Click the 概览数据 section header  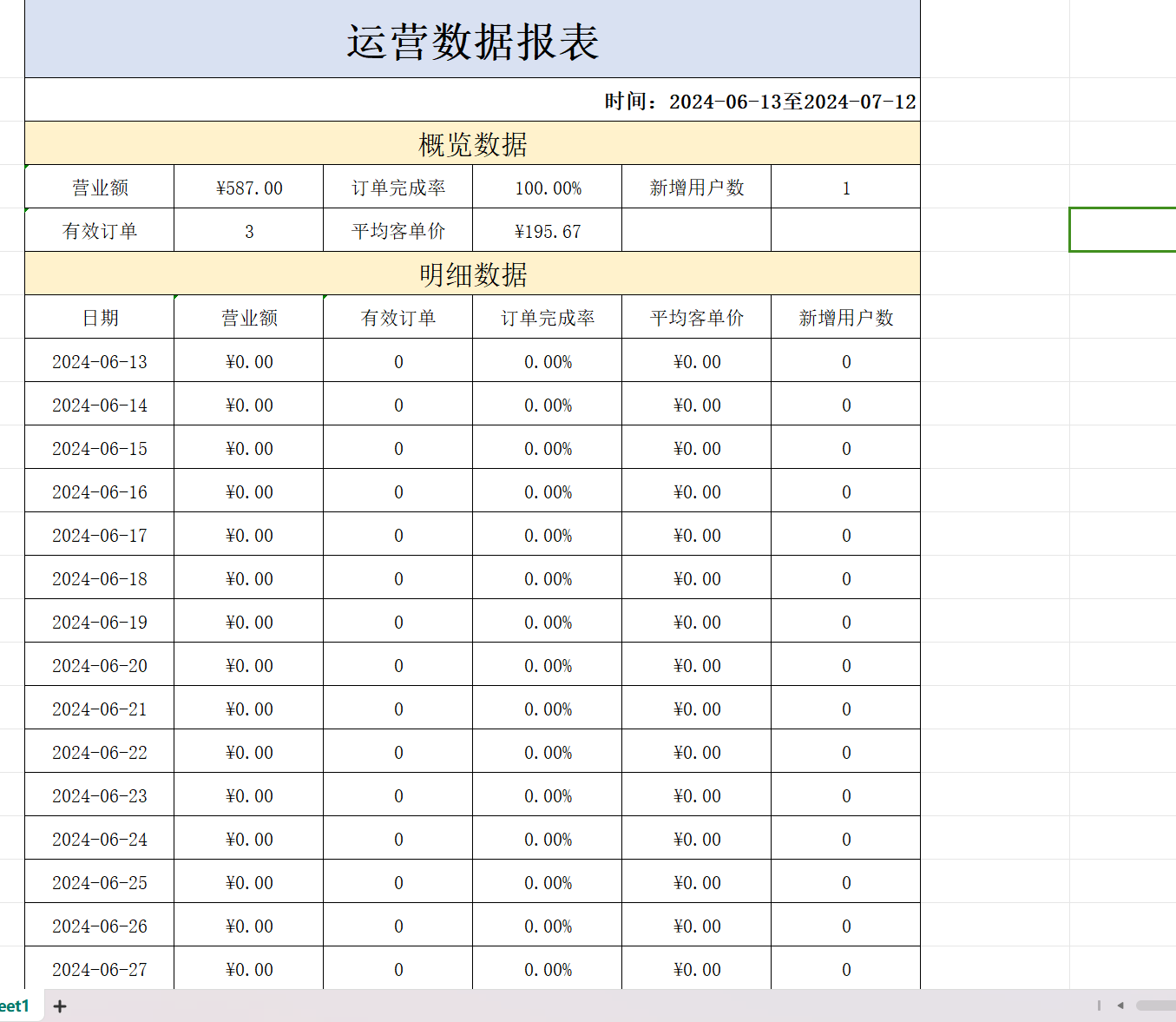point(473,143)
